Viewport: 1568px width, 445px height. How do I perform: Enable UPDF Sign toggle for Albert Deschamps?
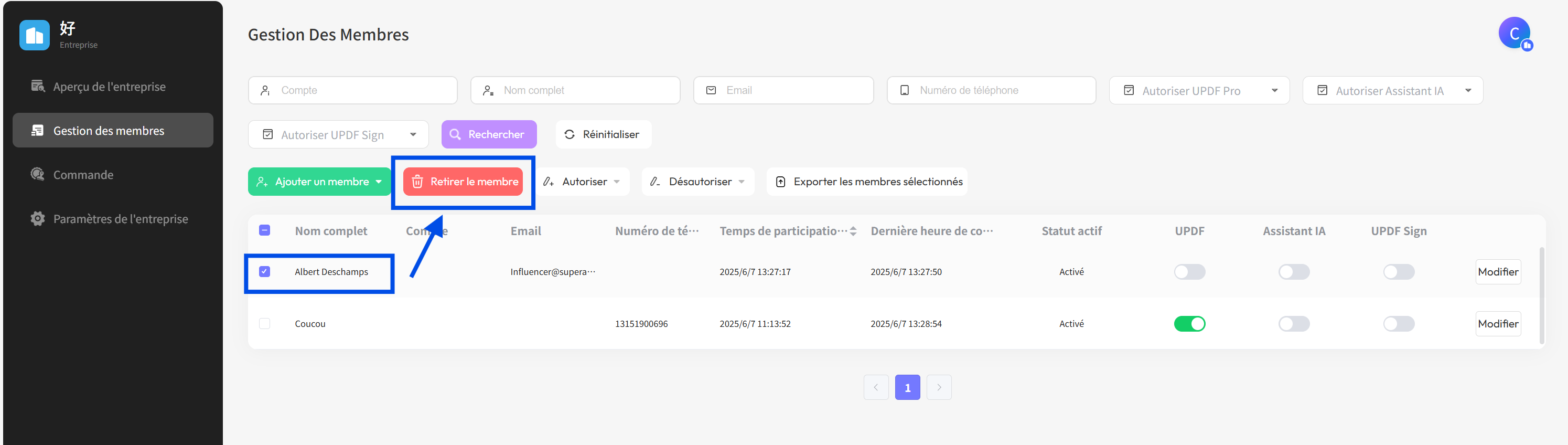(x=1399, y=271)
